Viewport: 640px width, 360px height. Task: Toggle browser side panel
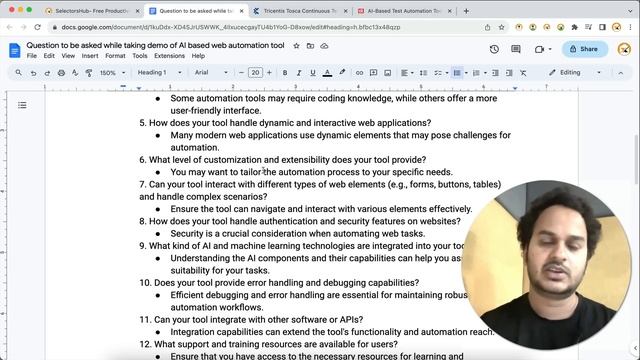602,27
